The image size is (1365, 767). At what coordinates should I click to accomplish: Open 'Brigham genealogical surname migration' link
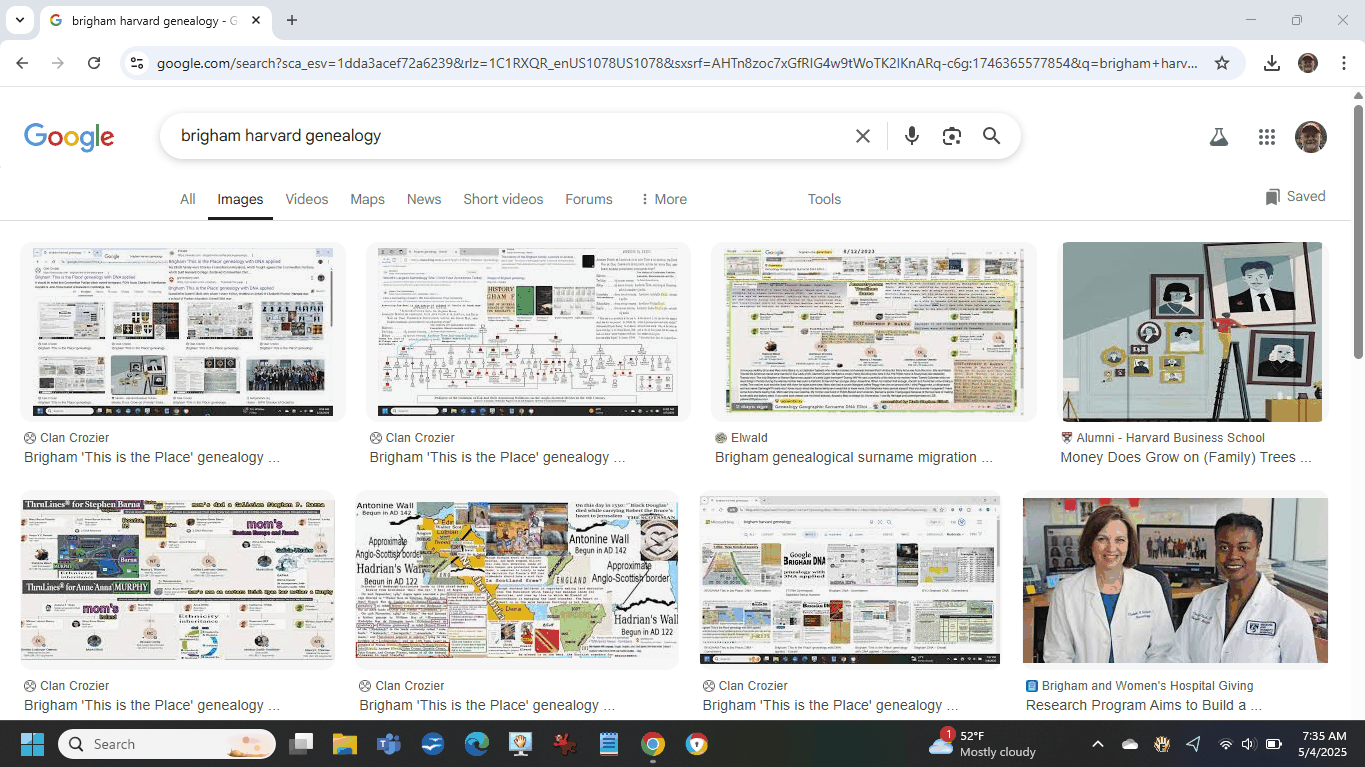pyautogui.click(x=853, y=457)
